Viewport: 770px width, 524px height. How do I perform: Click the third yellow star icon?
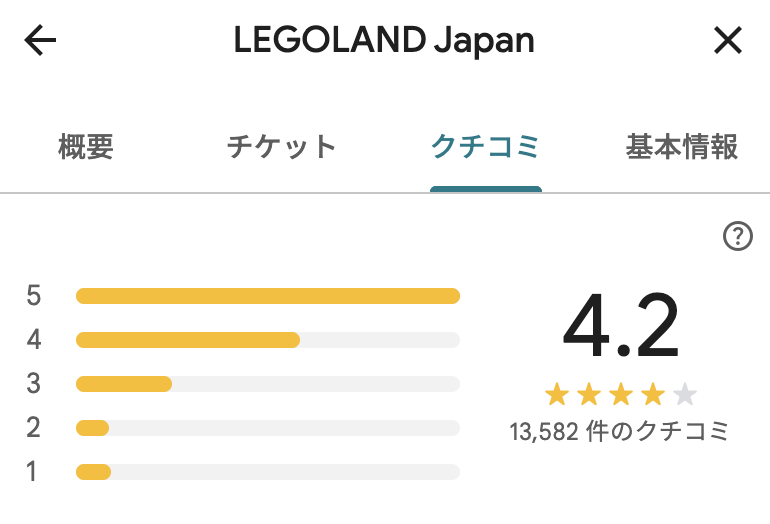tap(621, 394)
